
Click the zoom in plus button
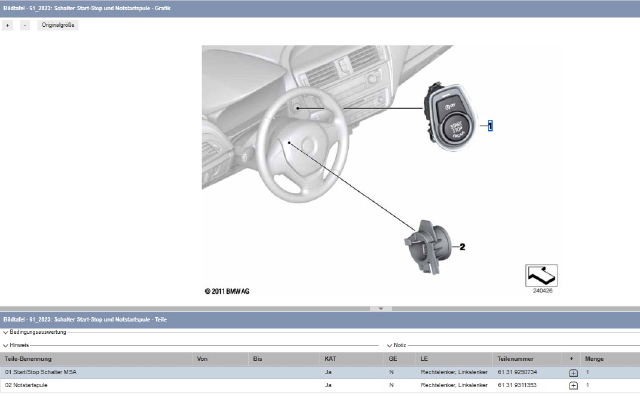[x=7, y=25]
